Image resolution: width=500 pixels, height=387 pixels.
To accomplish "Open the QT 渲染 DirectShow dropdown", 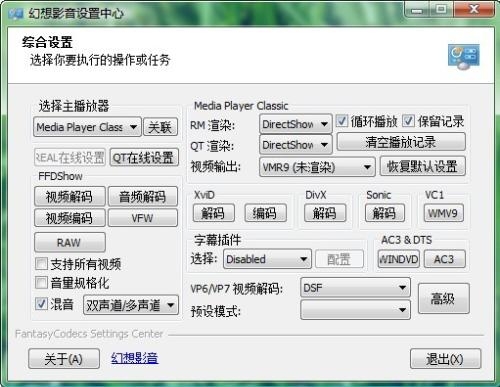I will [x=295, y=145].
